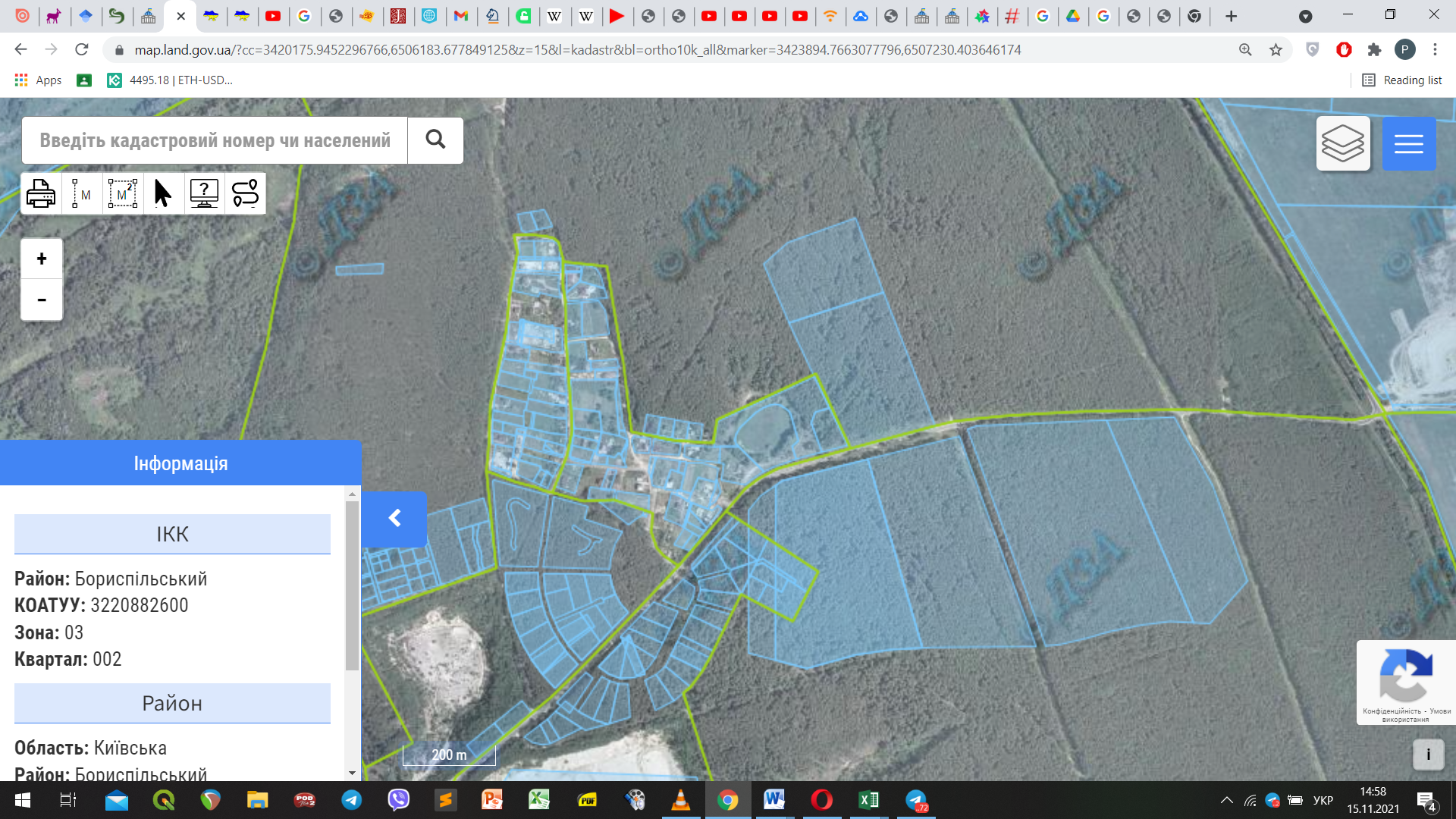1456x819 pixels.
Task: Select the area measurement tool
Action: [123, 194]
